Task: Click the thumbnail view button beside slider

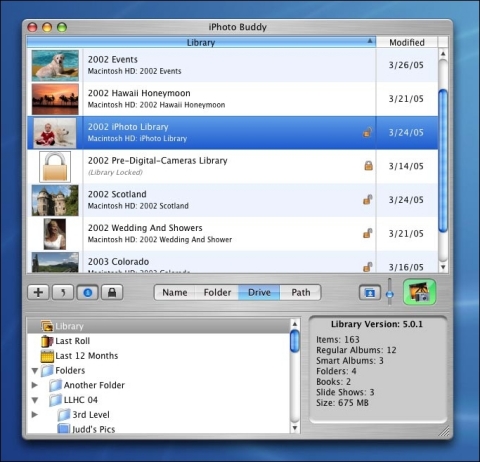Action: click(x=370, y=293)
